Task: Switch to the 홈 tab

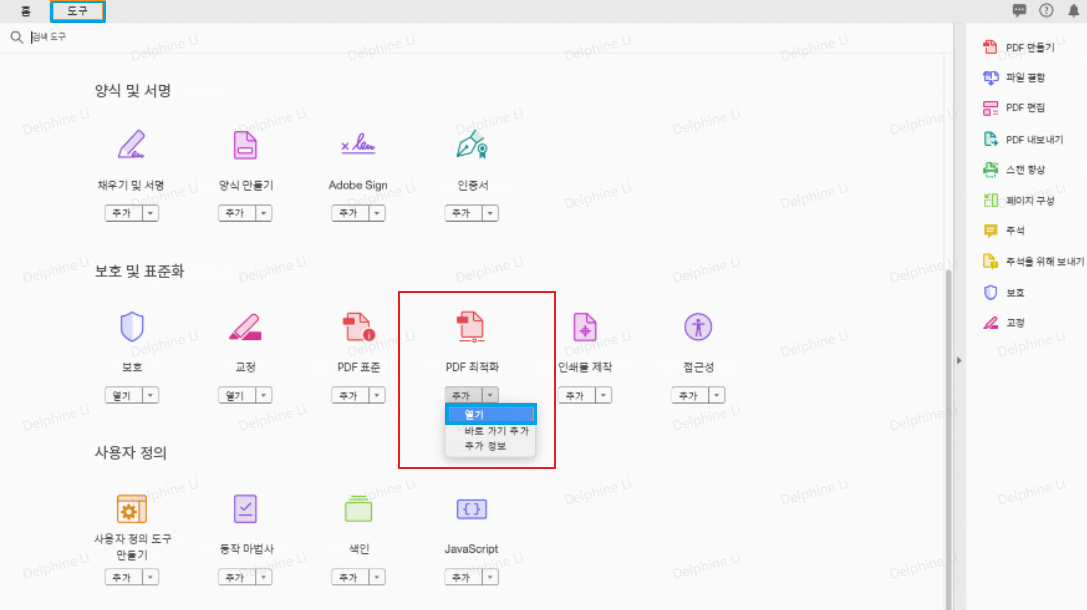Action: (25, 11)
